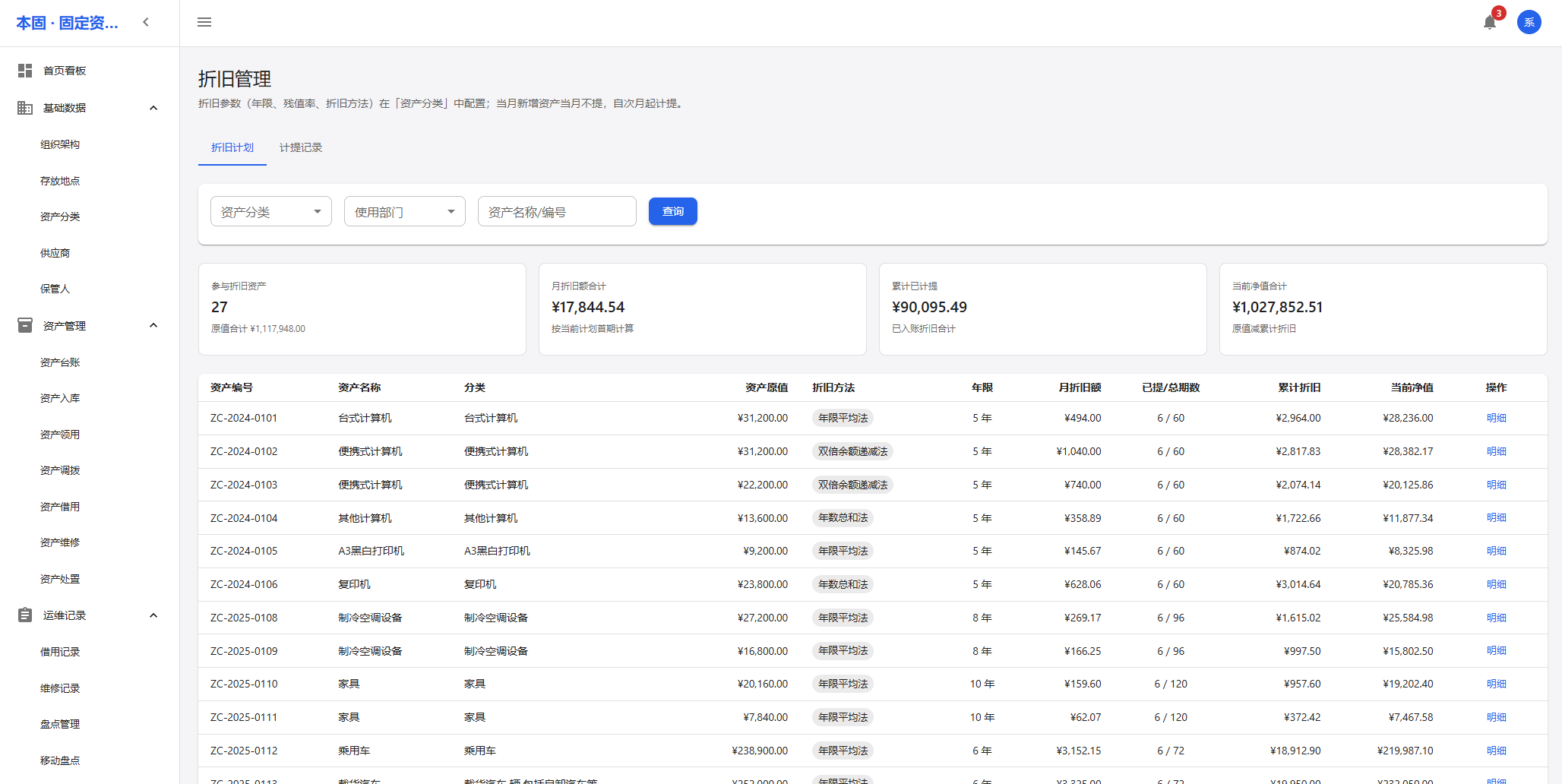The width and height of the screenshot is (1562, 784).
Task: Click the 双倍余额递减法 tag of ZC-2024-0102
Action: [852, 451]
